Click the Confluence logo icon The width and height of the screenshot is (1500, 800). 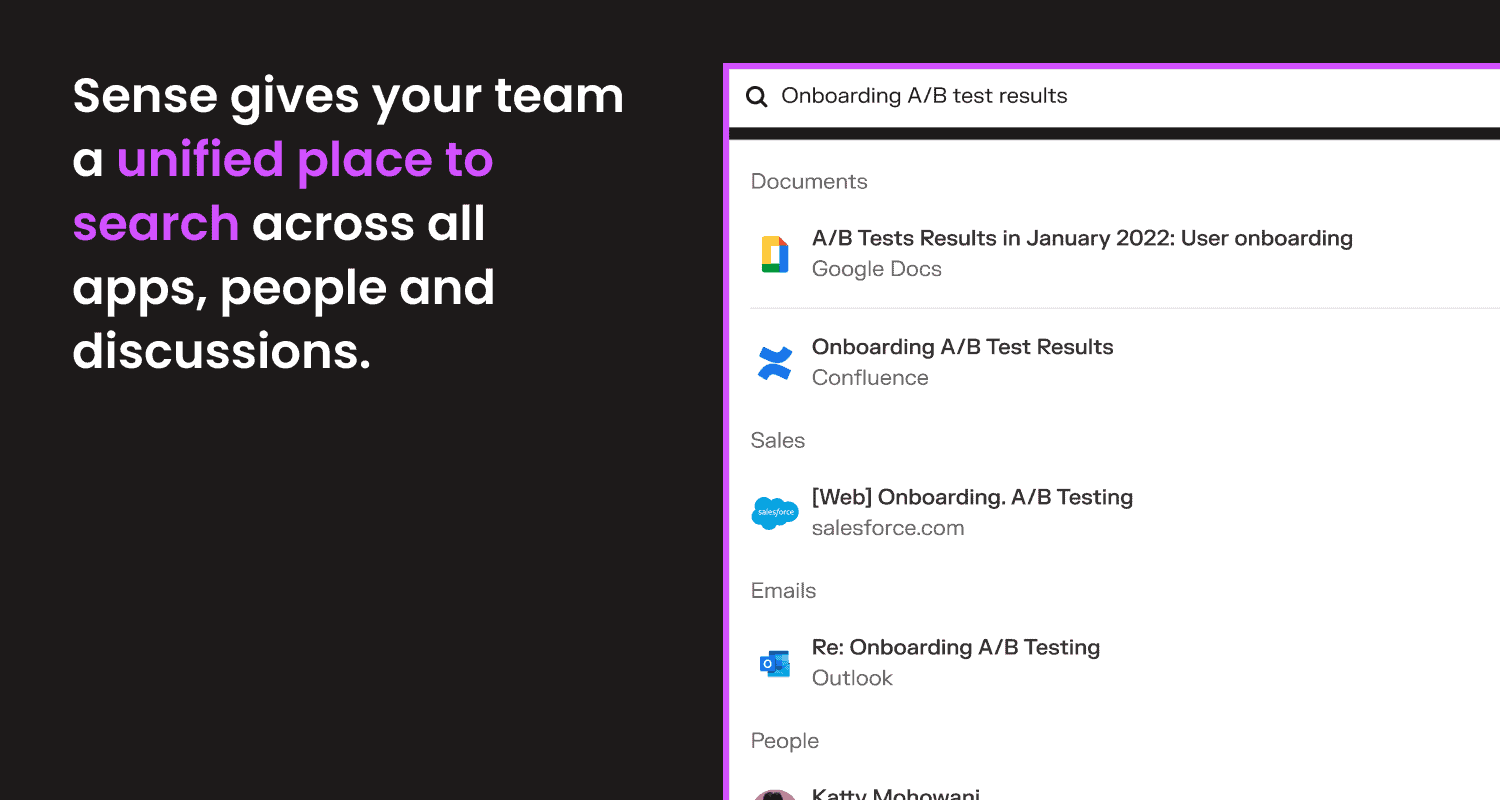(x=775, y=363)
